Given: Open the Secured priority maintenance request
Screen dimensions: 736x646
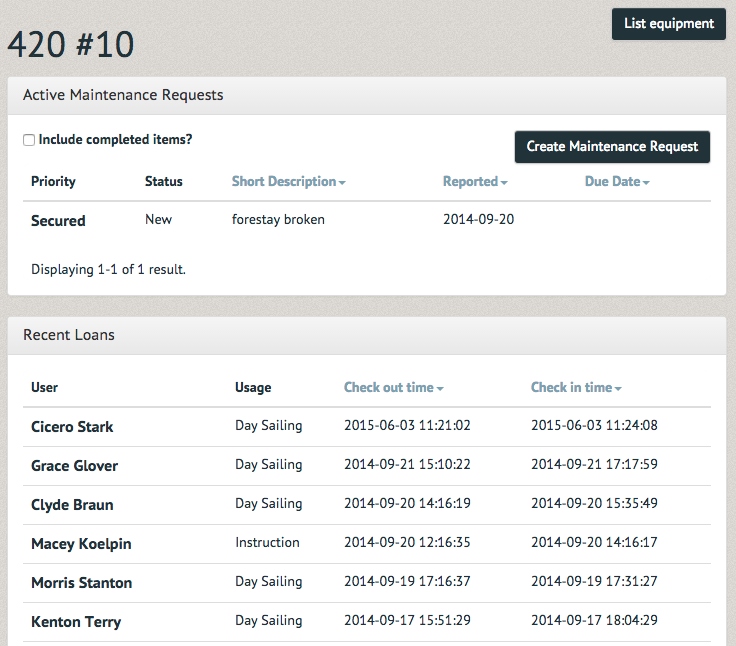Looking at the screenshot, I should 58,221.
